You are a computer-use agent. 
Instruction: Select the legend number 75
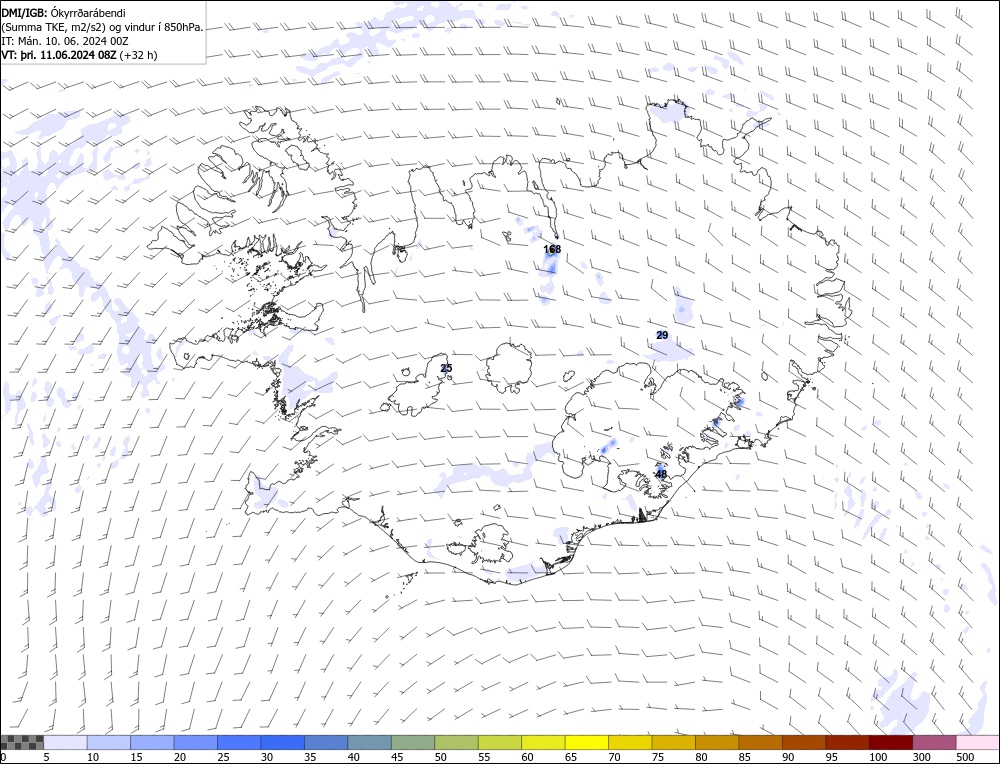(x=658, y=757)
